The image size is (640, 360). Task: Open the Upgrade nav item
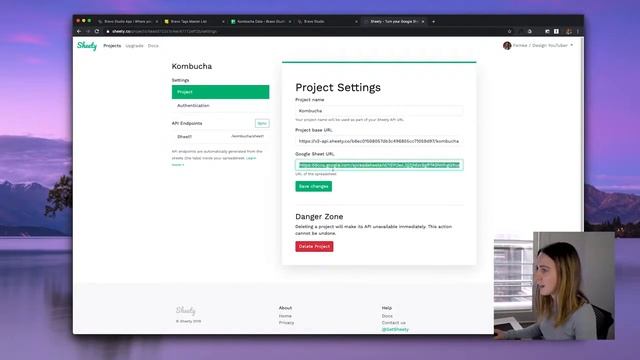point(134,46)
